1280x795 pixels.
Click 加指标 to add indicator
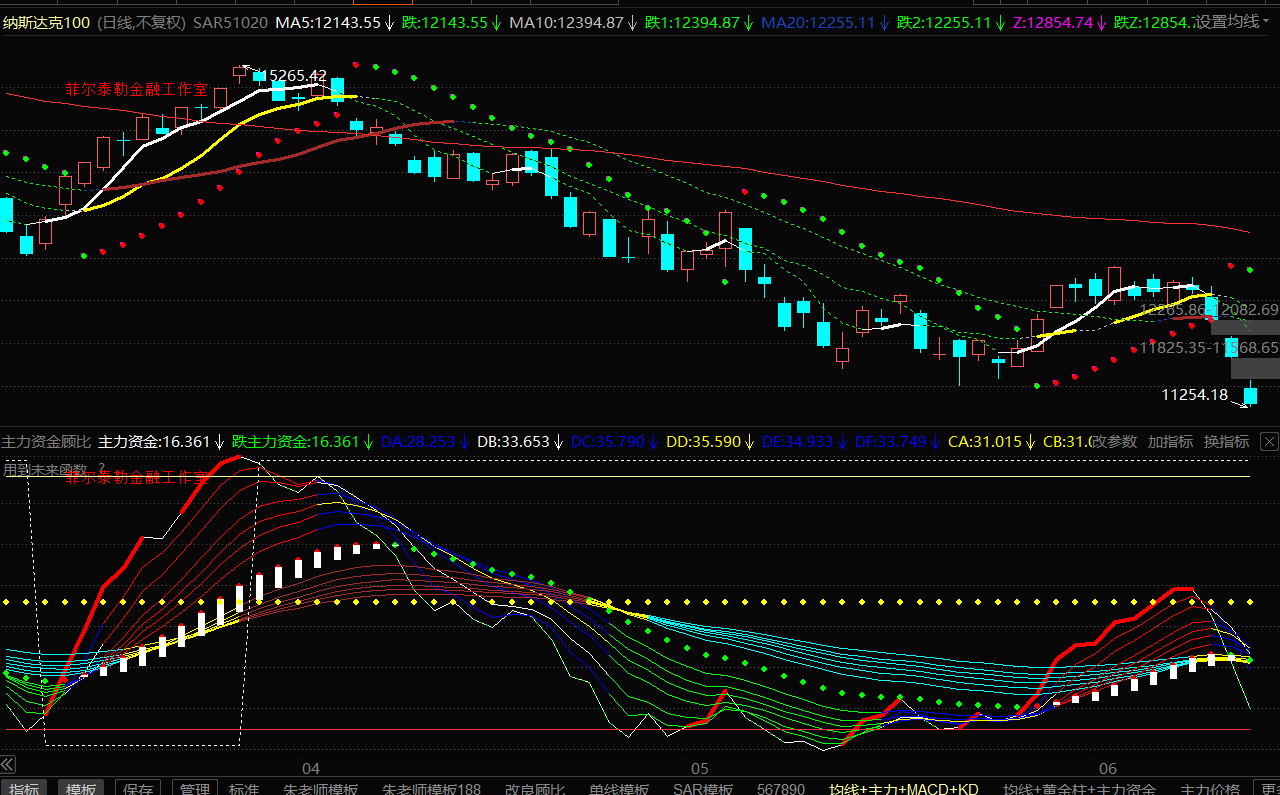(x=1170, y=441)
